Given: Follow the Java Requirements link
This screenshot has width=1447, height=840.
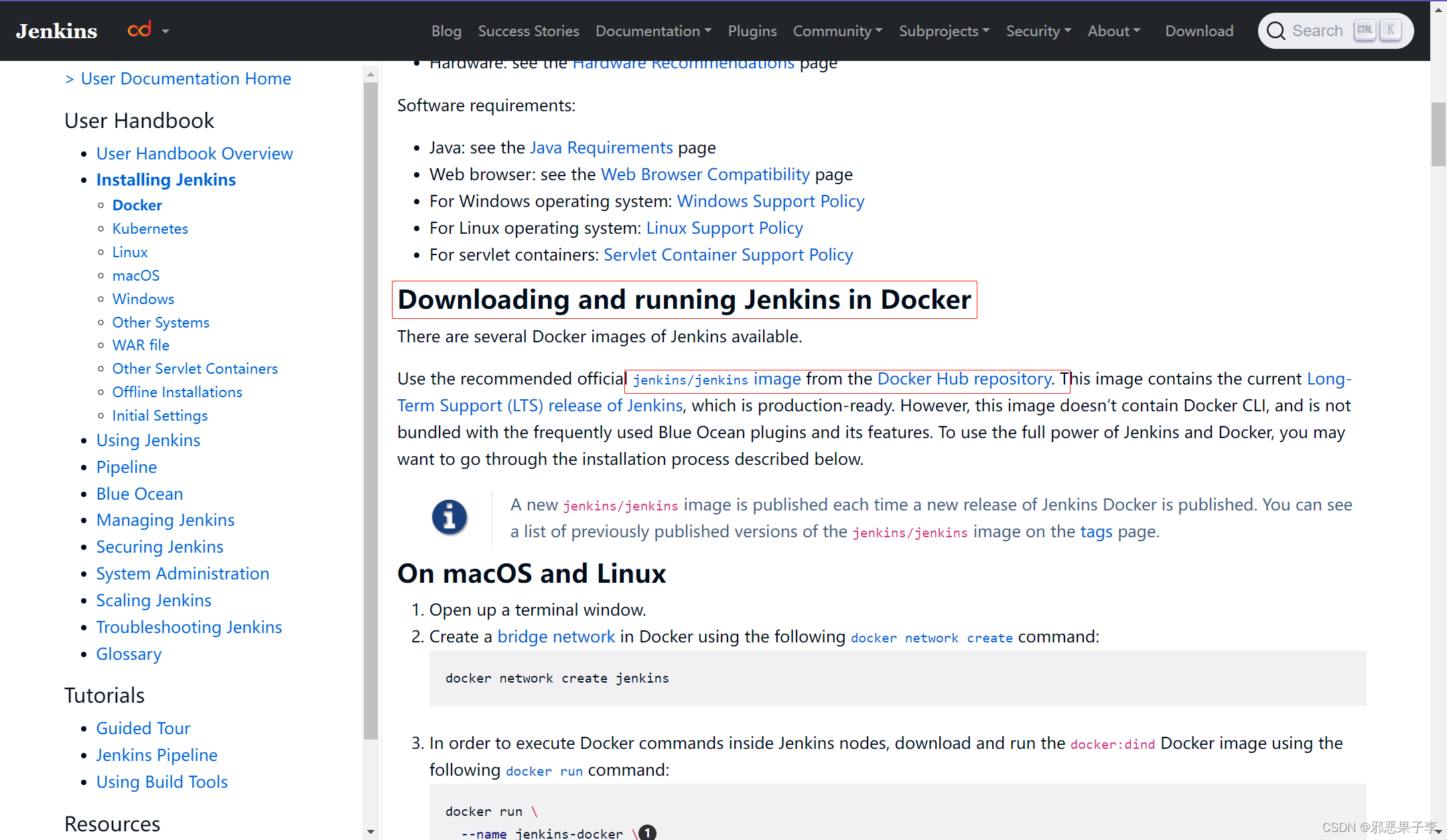Looking at the screenshot, I should pos(601,147).
